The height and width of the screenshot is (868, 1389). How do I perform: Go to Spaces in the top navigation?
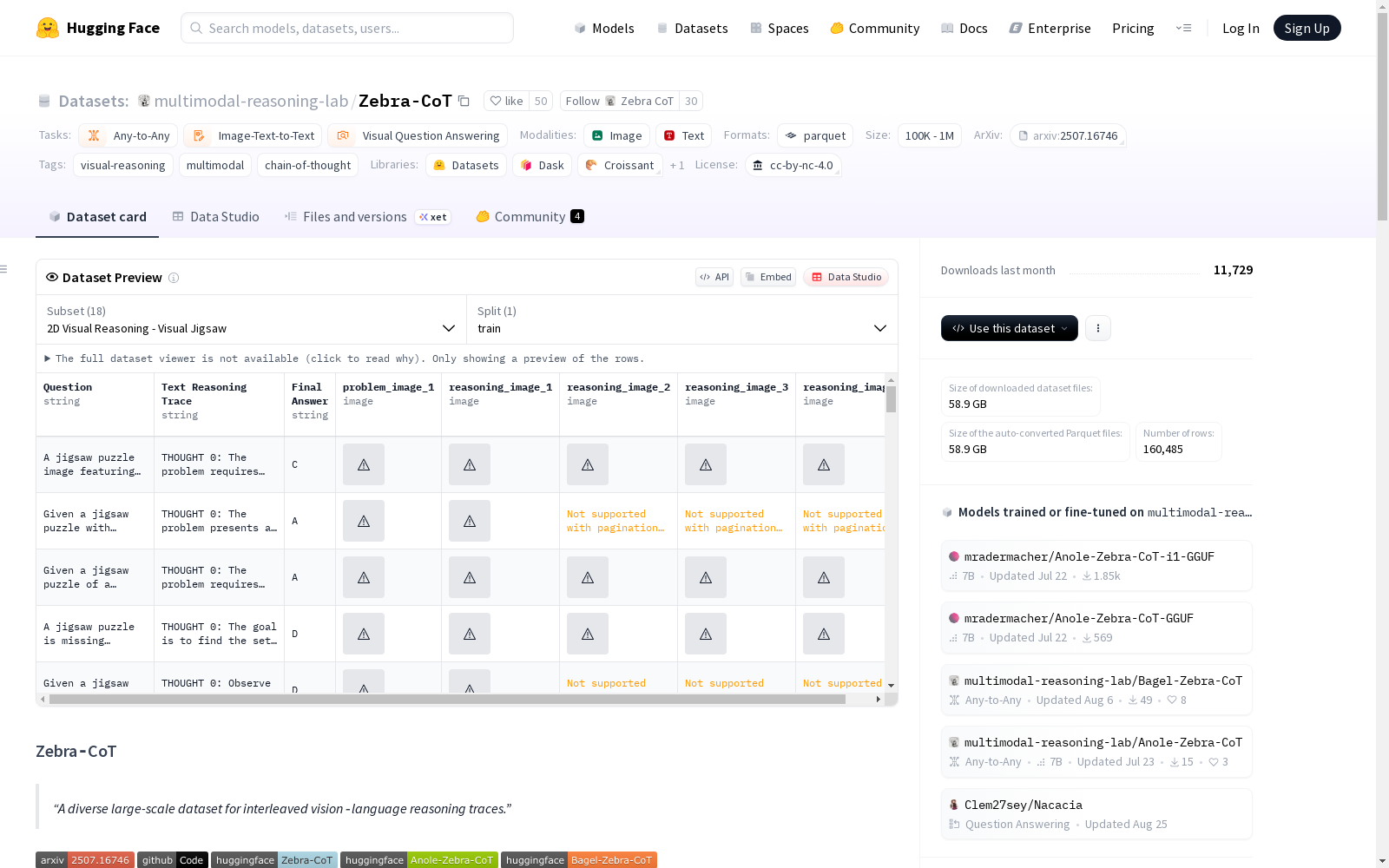coord(779,28)
